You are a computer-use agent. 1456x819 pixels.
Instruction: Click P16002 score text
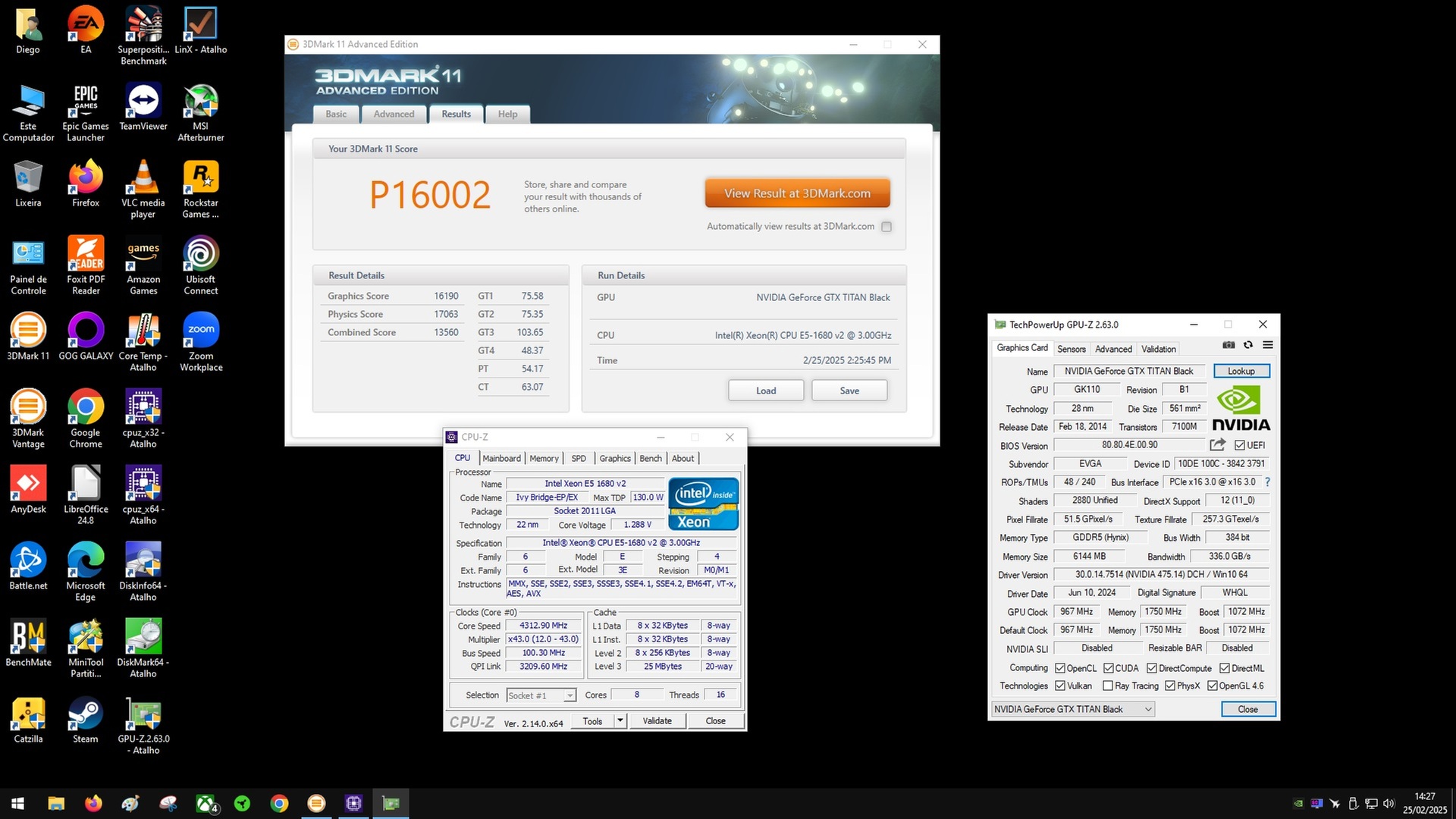pos(430,195)
